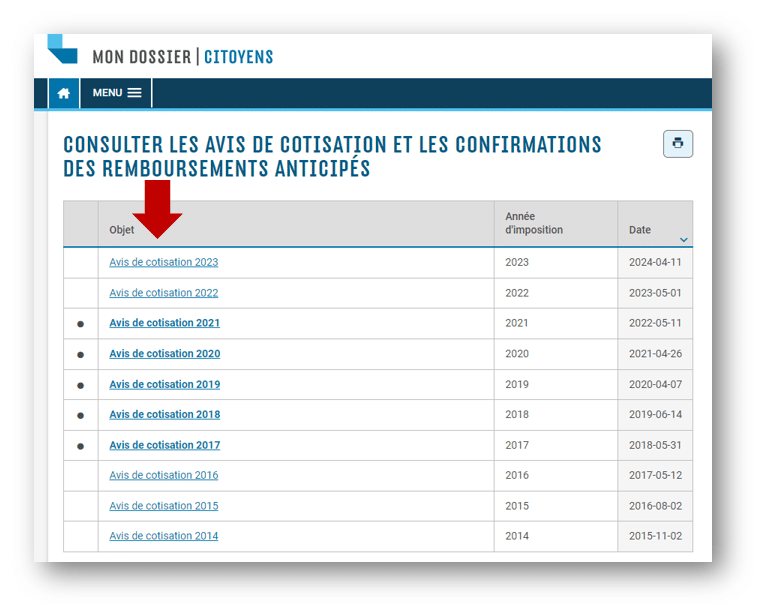Open Avis de cotisation 2022 link
The width and height of the screenshot is (763, 612).
(164, 293)
